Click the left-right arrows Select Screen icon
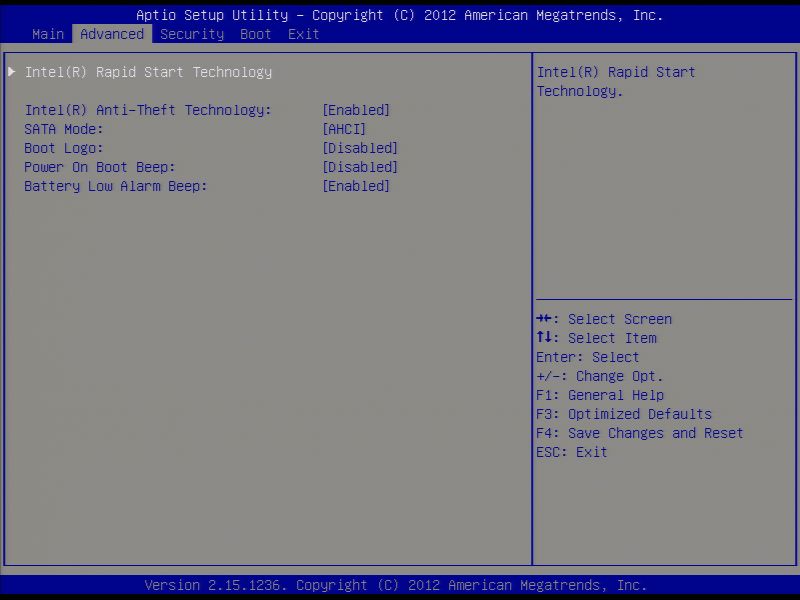Viewport: 800px width, 600px height. (544, 318)
